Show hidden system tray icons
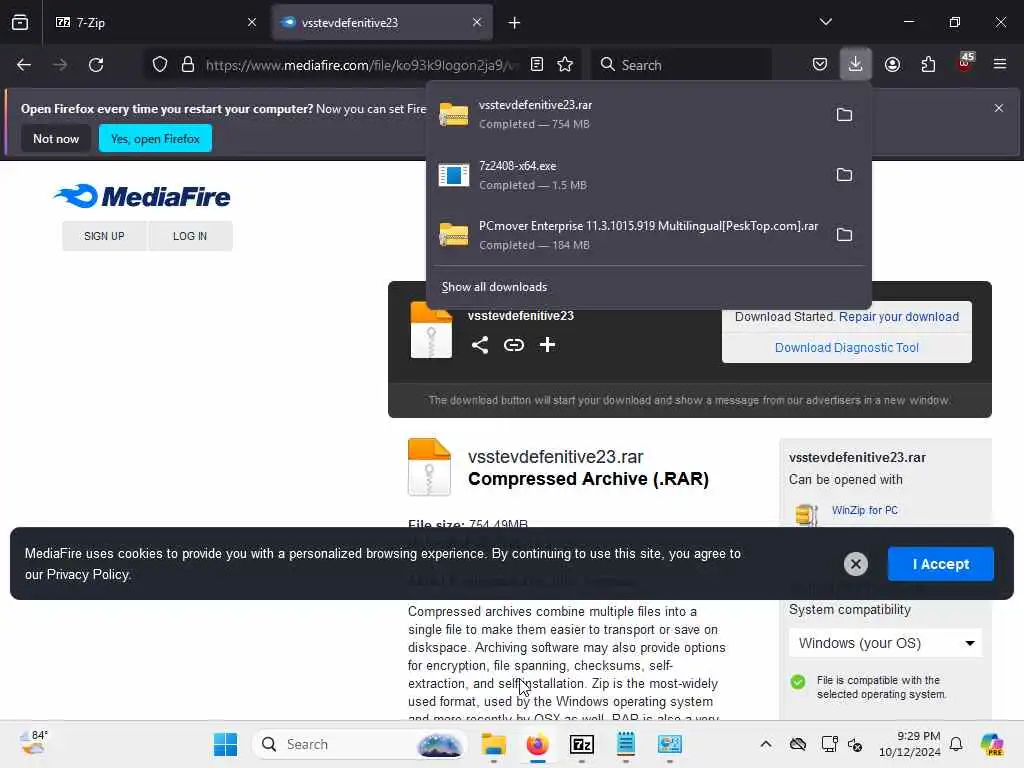1024x768 pixels. pos(766,744)
